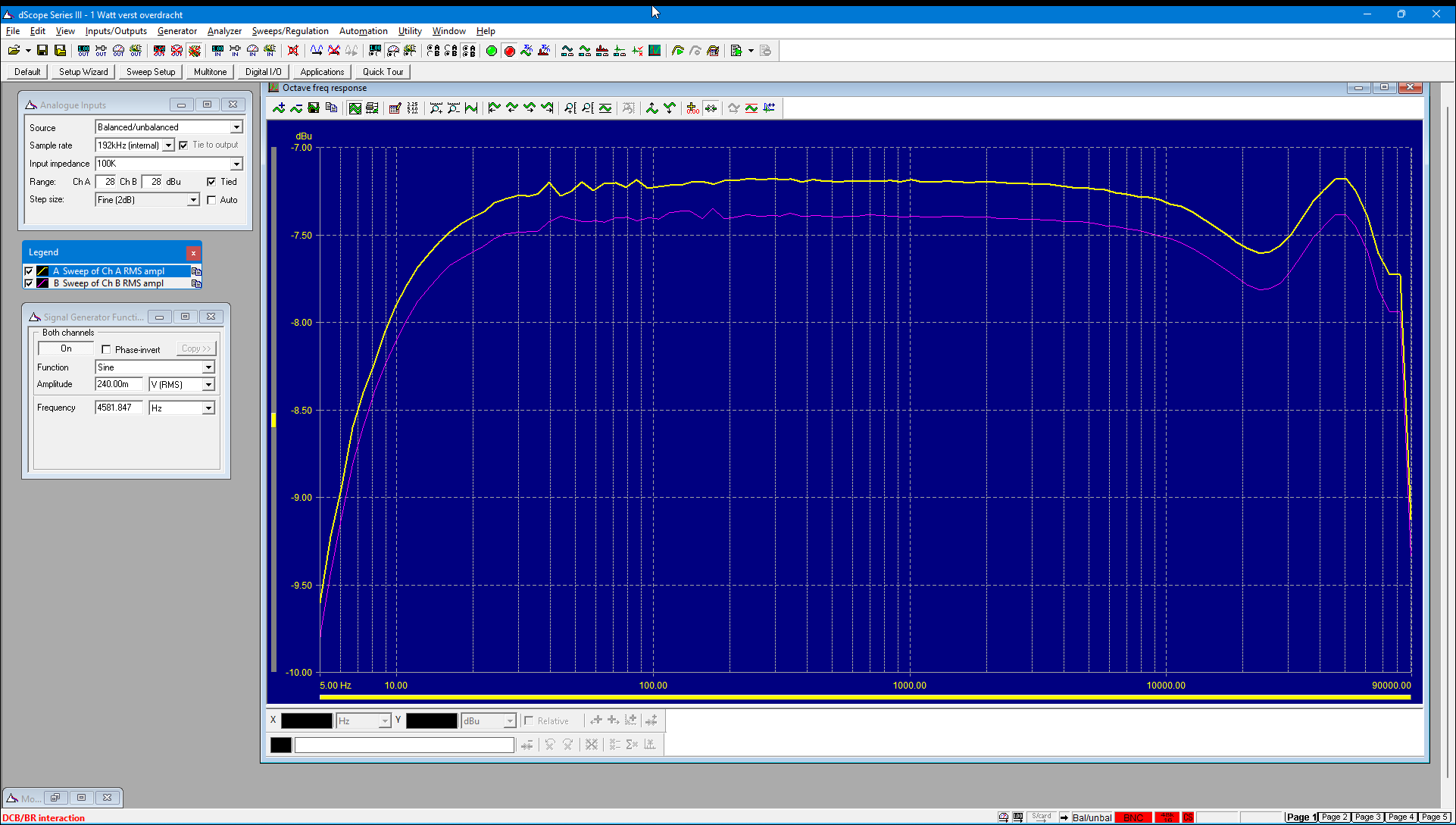
Task: Open the File menu
Action: pos(13,31)
